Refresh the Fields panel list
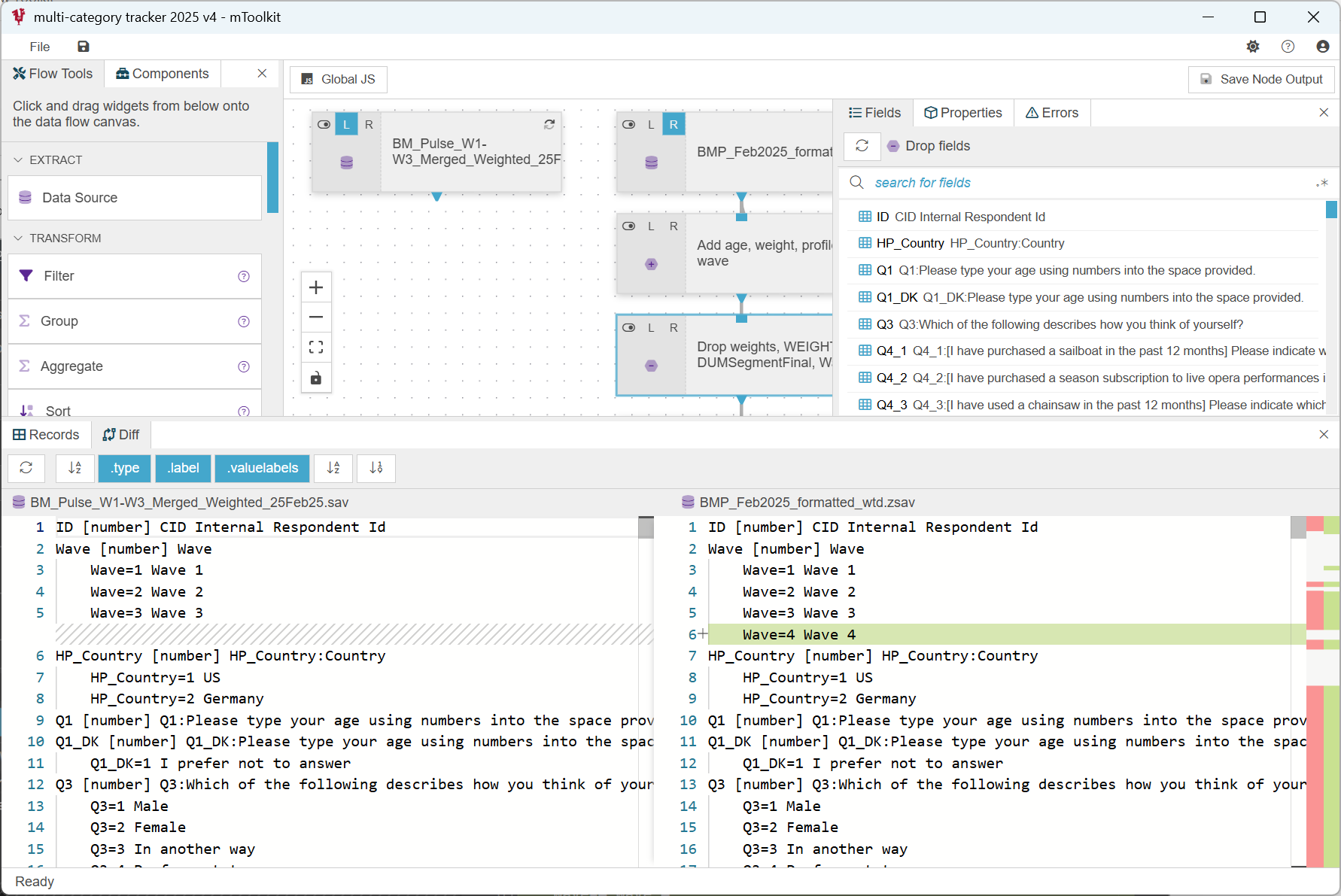 point(862,146)
